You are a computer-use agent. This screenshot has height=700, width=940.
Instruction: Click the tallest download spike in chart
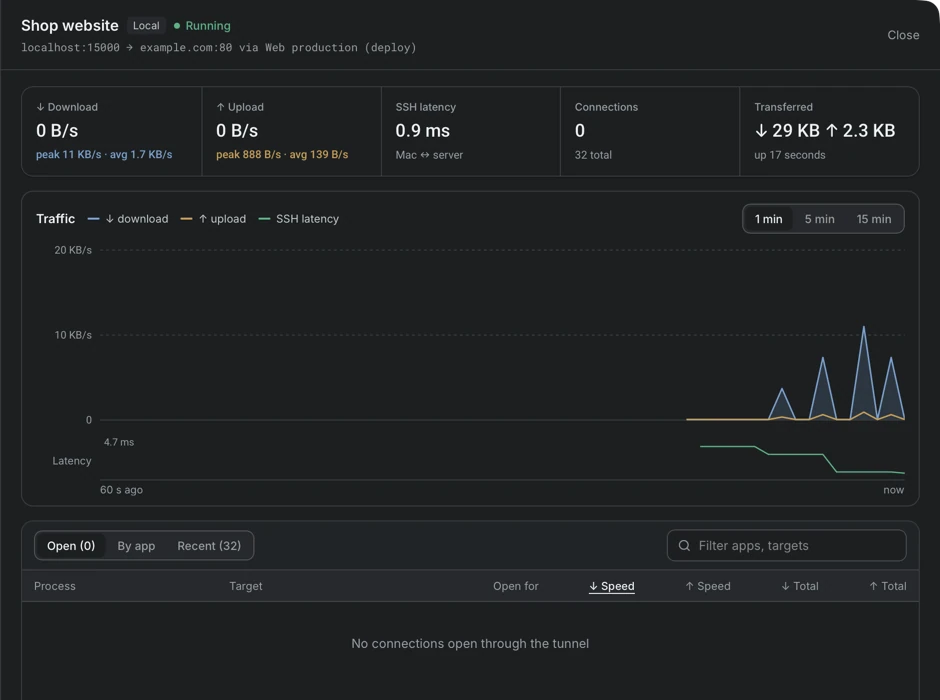863,372
